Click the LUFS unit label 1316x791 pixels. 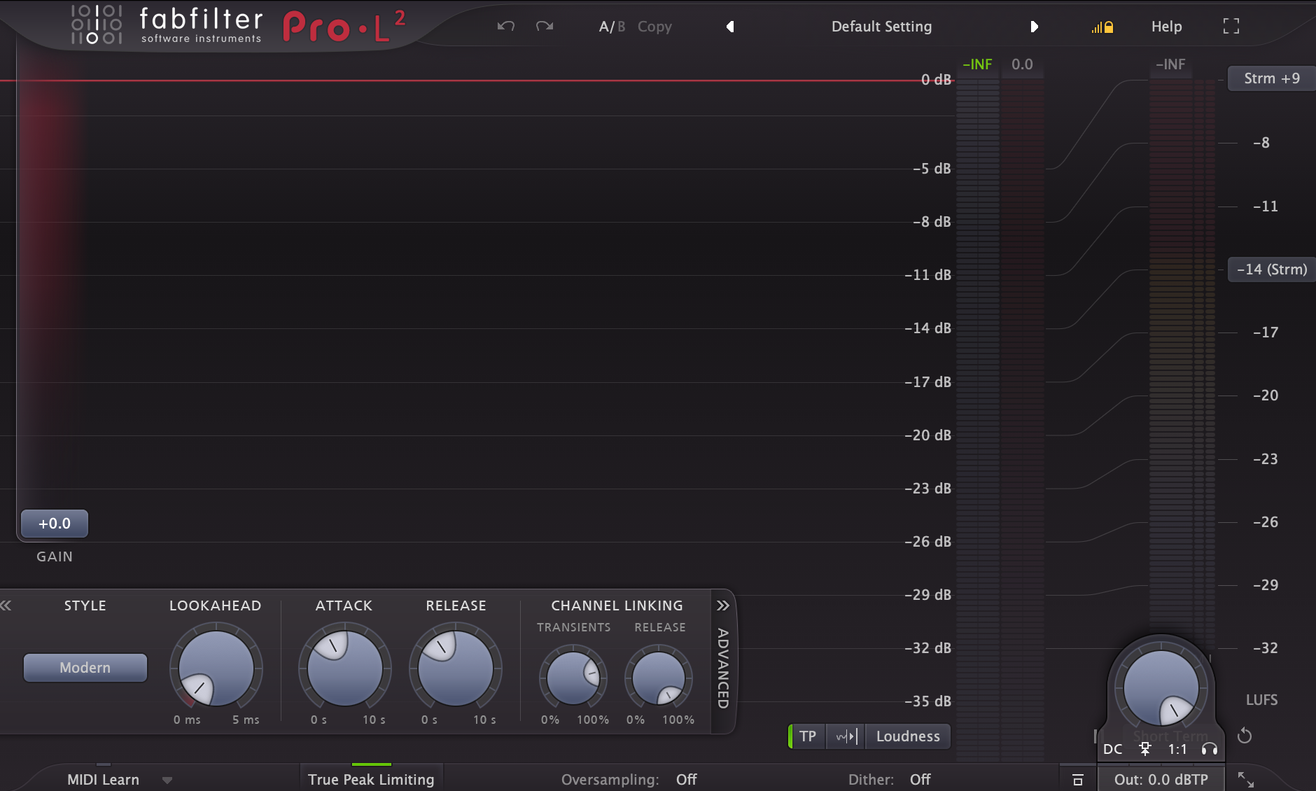[1262, 700]
